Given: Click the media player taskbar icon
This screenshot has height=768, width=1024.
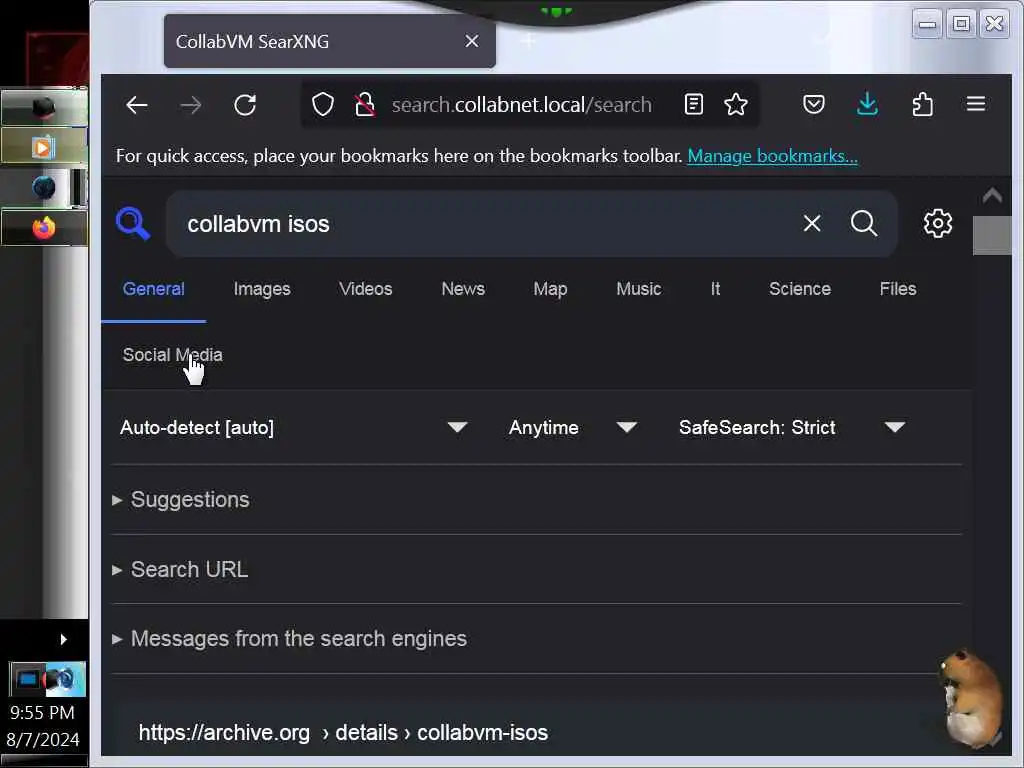Looking at the screenshot, I should 44,148.
